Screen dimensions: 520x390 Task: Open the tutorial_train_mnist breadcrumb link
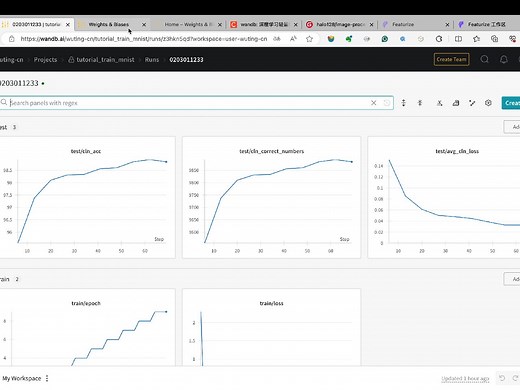coord(105,60)
